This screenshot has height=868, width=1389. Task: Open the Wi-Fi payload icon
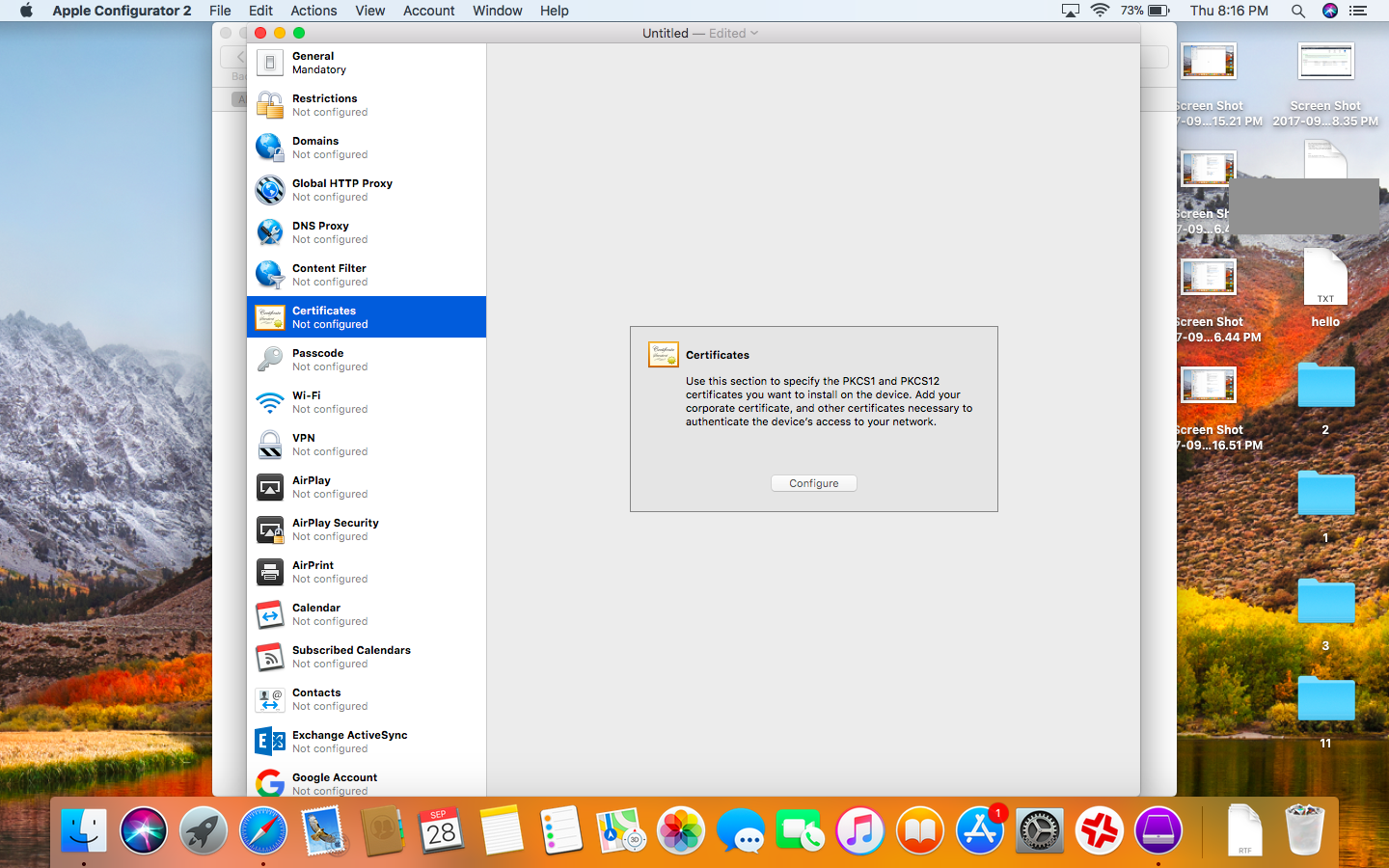pos(270,402)
